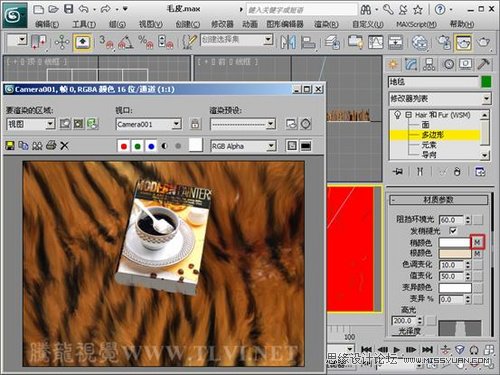Collapse the Hair 和 Fur (WSM) modifier tree
The width and height of the screenshot is (500, 375).
coord(409,115)
